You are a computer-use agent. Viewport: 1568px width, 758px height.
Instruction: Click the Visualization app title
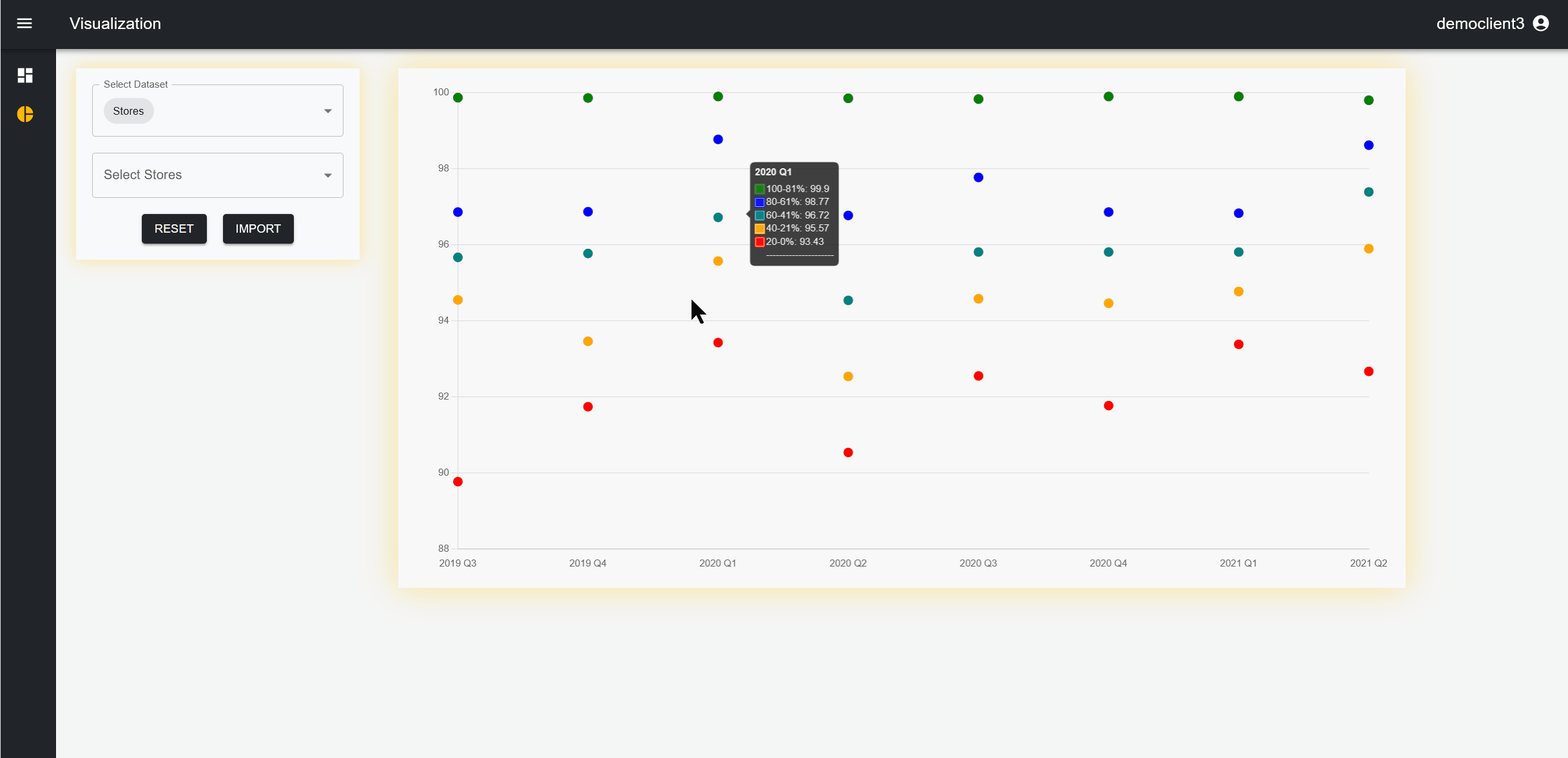(115, 23)
